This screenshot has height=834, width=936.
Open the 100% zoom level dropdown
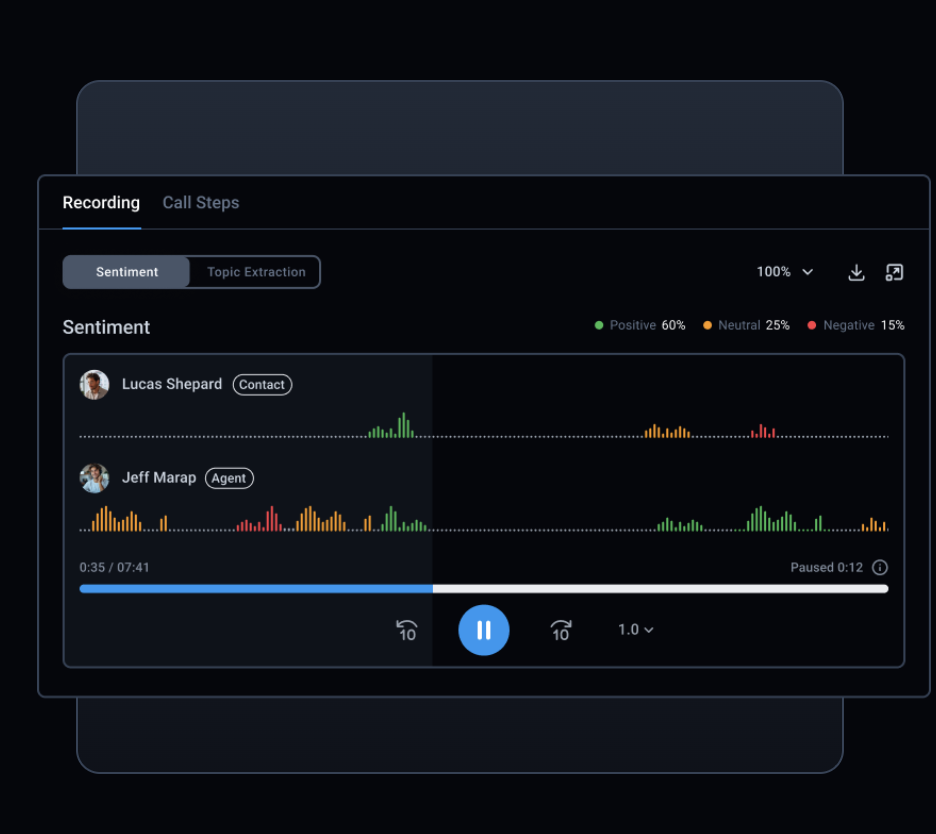coord(785,272)
